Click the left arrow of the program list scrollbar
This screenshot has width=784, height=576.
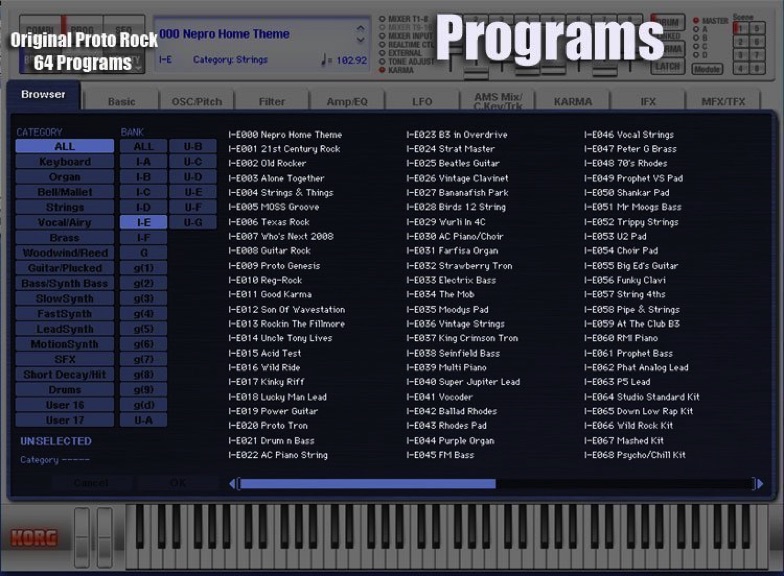click(232, 484)
